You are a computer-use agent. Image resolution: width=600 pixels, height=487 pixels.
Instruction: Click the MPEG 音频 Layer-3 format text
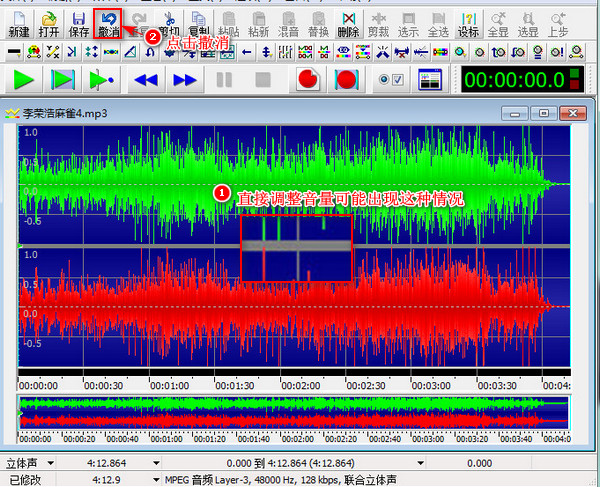point(280,480)
